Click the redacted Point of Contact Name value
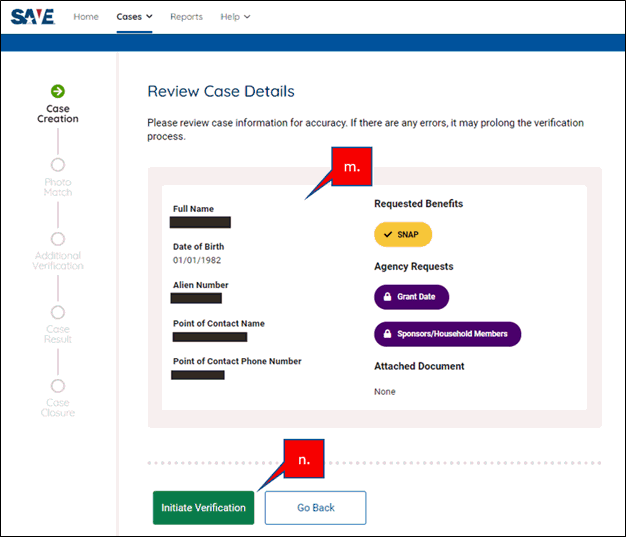Viewport: 626px width, 537px height. pyautogui.click(x=210, y=337)
